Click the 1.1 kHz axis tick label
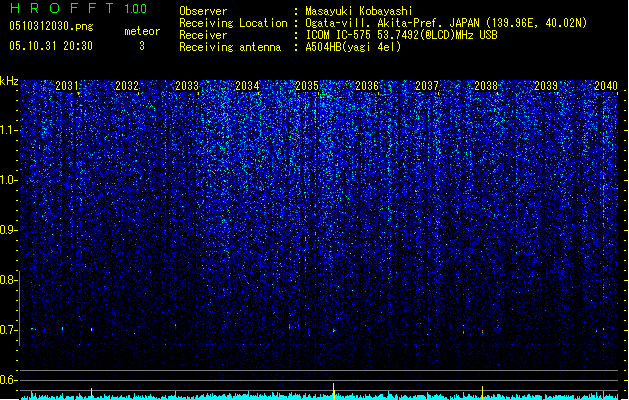Screen dimensions: 629x400 (8, 130)
